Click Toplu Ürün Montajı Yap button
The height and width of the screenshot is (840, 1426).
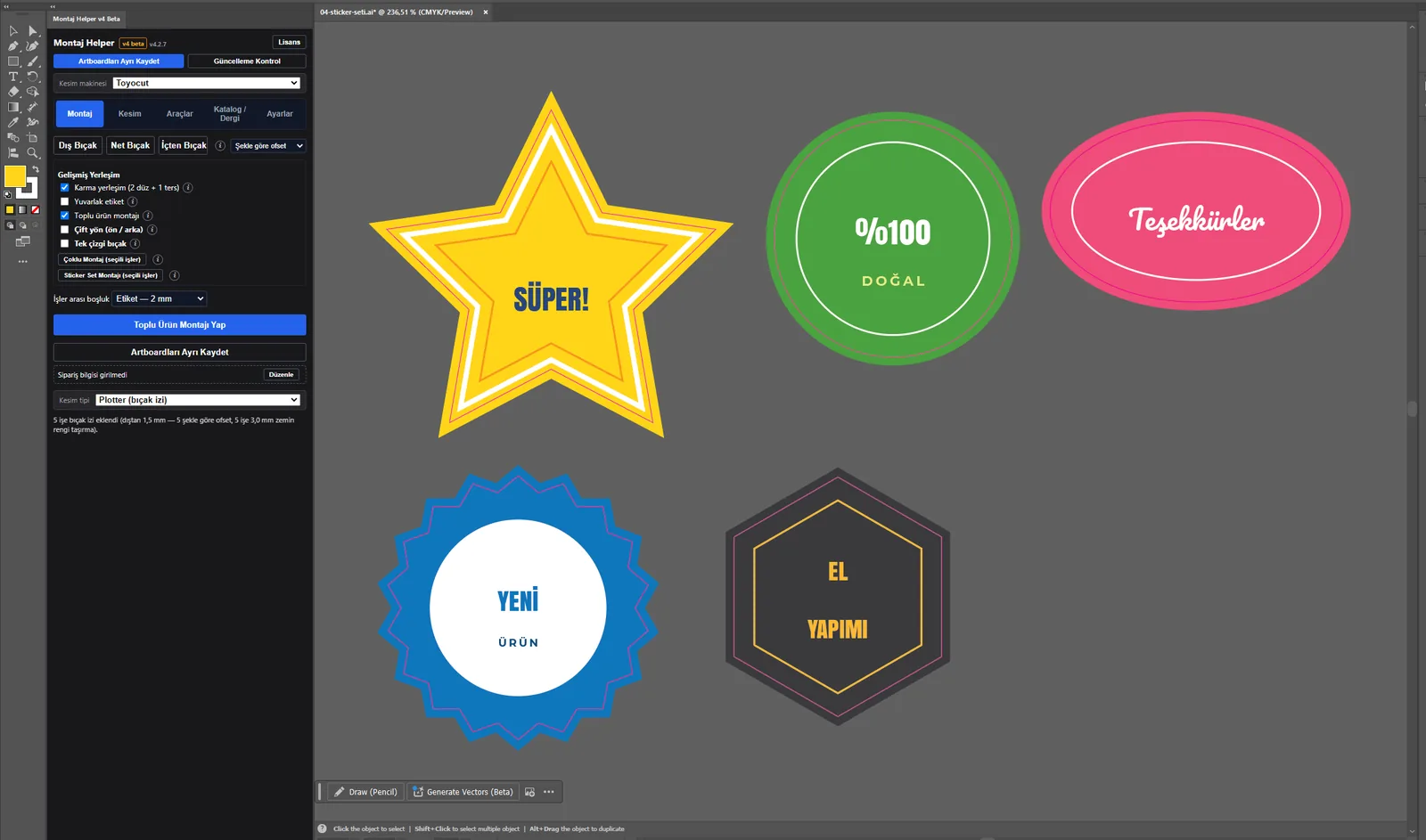click(180, 325)
